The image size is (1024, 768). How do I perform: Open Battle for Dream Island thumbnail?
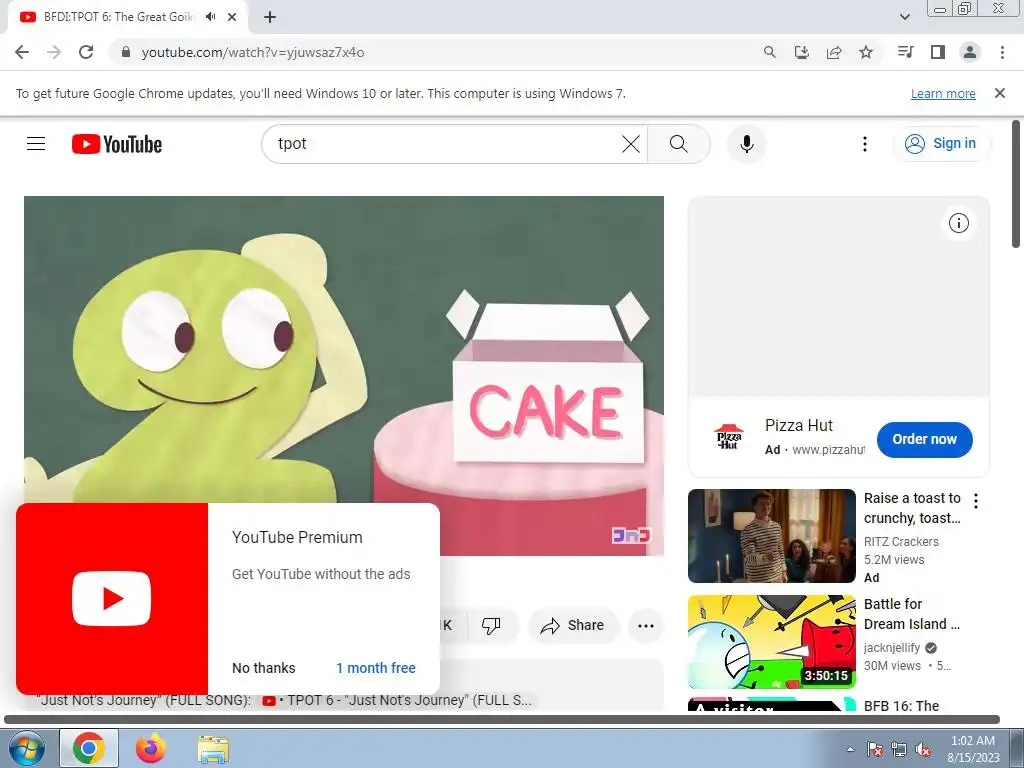pyautogui.click(x=771, y=641)
